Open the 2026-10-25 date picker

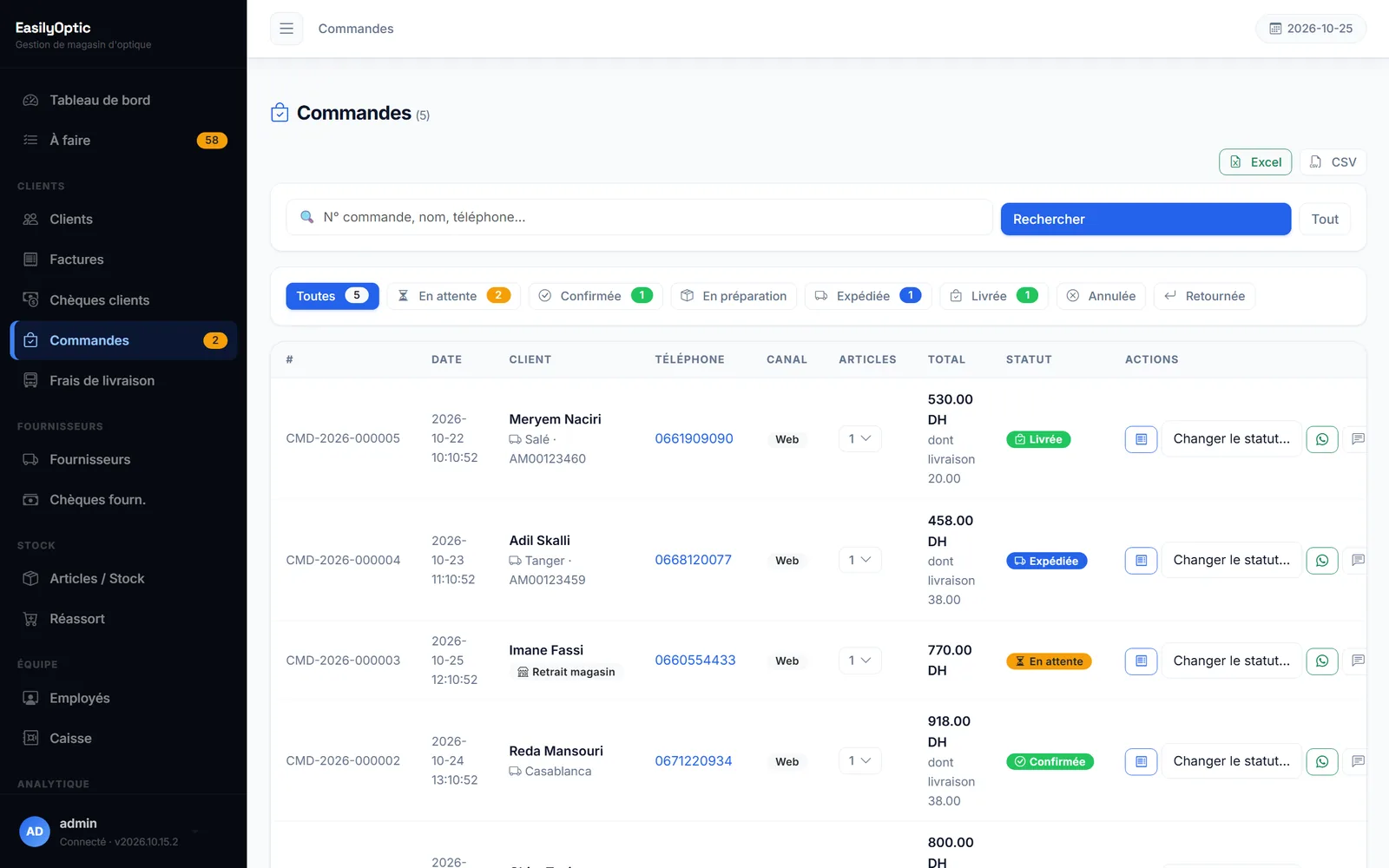1311,29
